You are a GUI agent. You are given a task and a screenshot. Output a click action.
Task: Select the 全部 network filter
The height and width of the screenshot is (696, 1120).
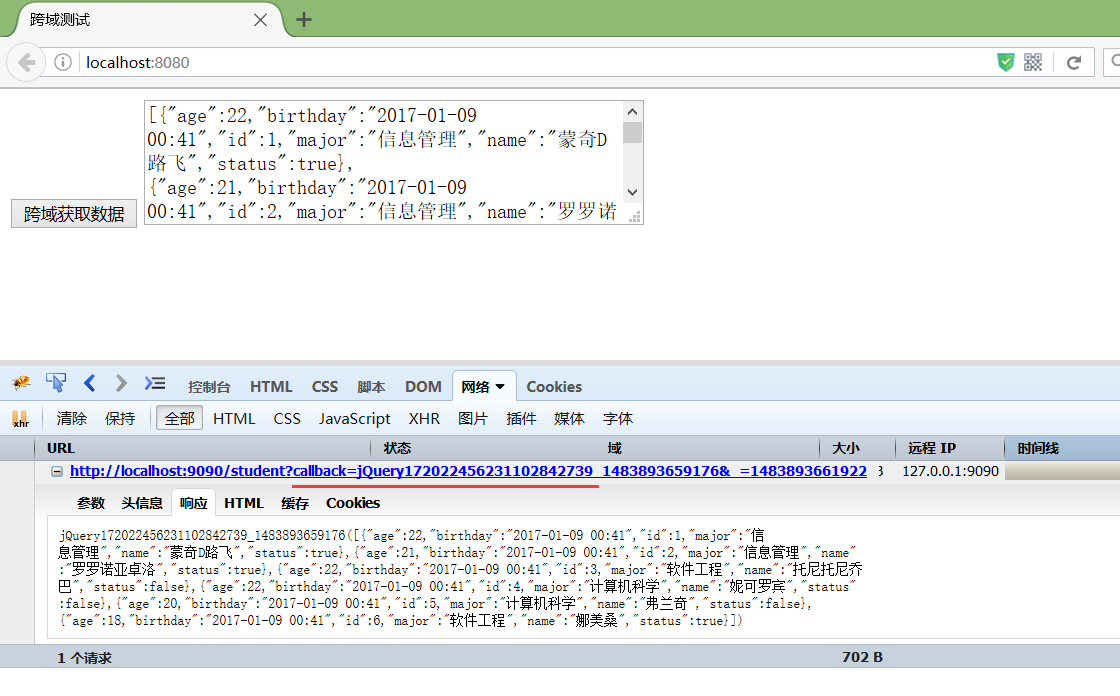179,419
